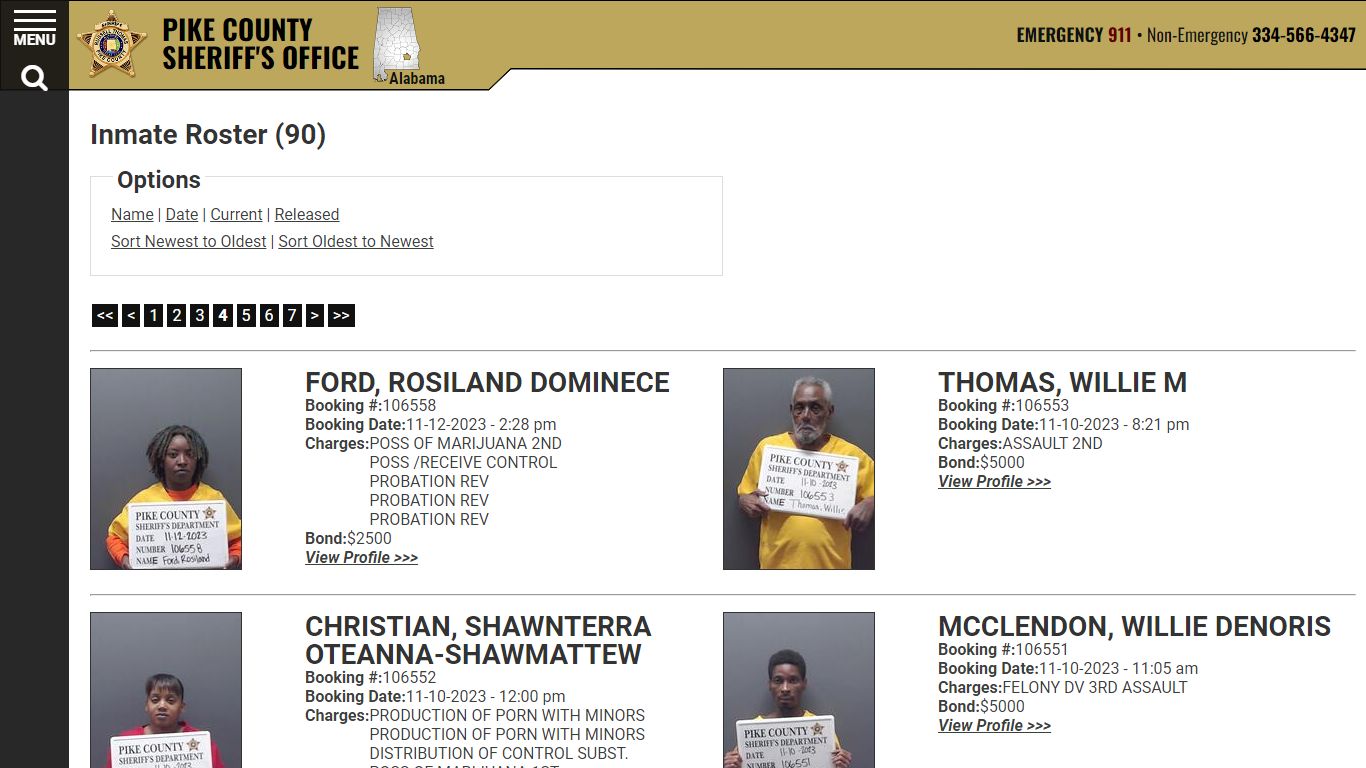
Task: Go to page 2
Action: click(176, 316)
